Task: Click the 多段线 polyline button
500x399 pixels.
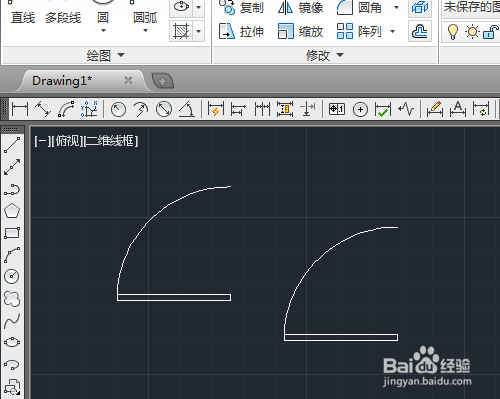Action: click(x=63, y=18)
